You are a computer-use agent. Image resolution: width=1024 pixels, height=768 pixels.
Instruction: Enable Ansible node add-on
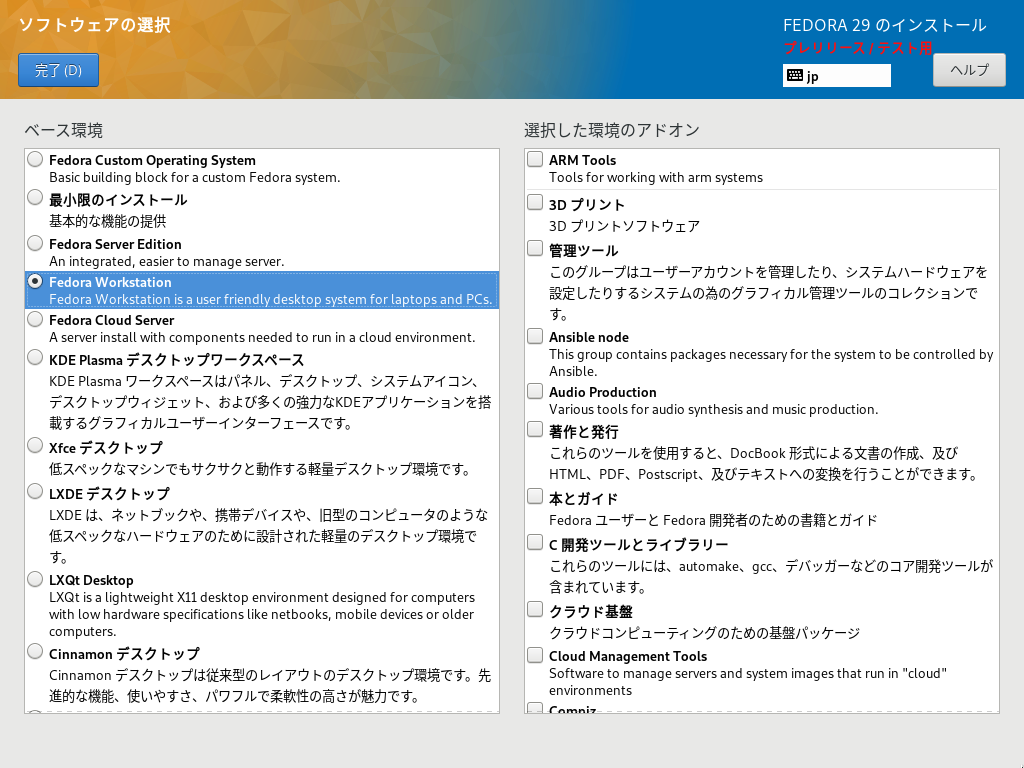(535, 336)
